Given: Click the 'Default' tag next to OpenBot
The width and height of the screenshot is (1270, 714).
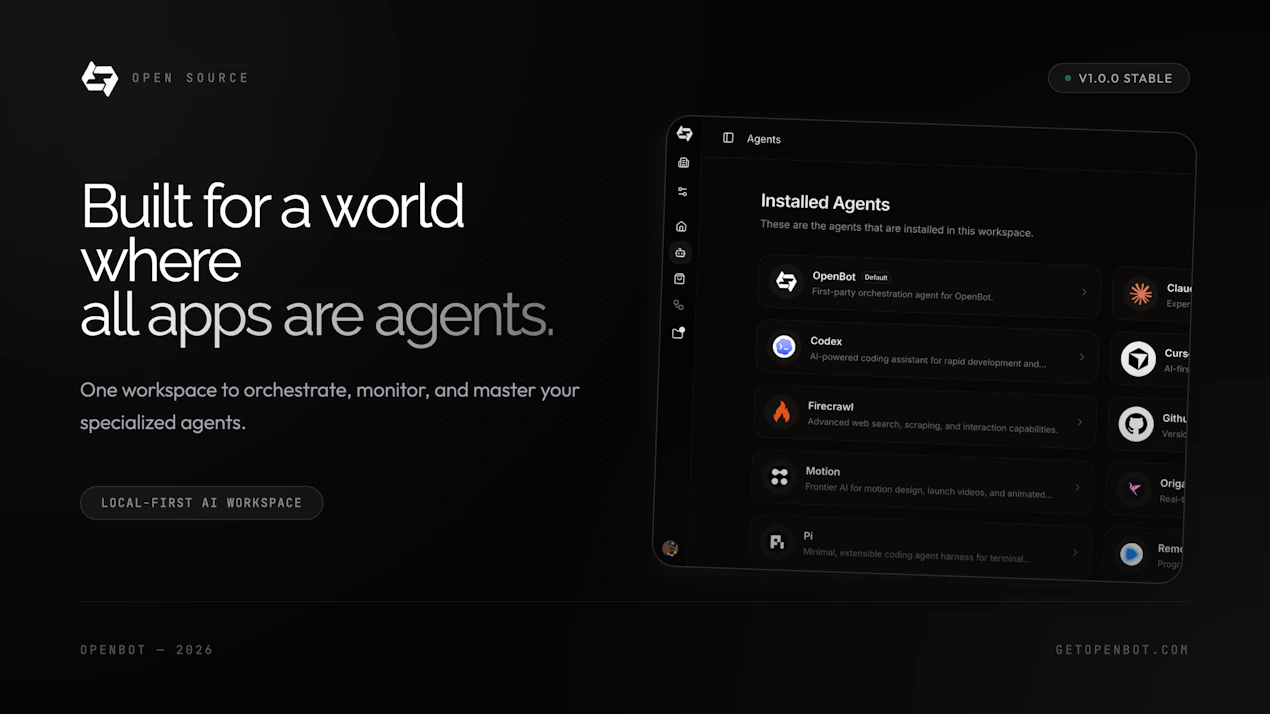Looking at the screenshot, I should tap(876, 278).
